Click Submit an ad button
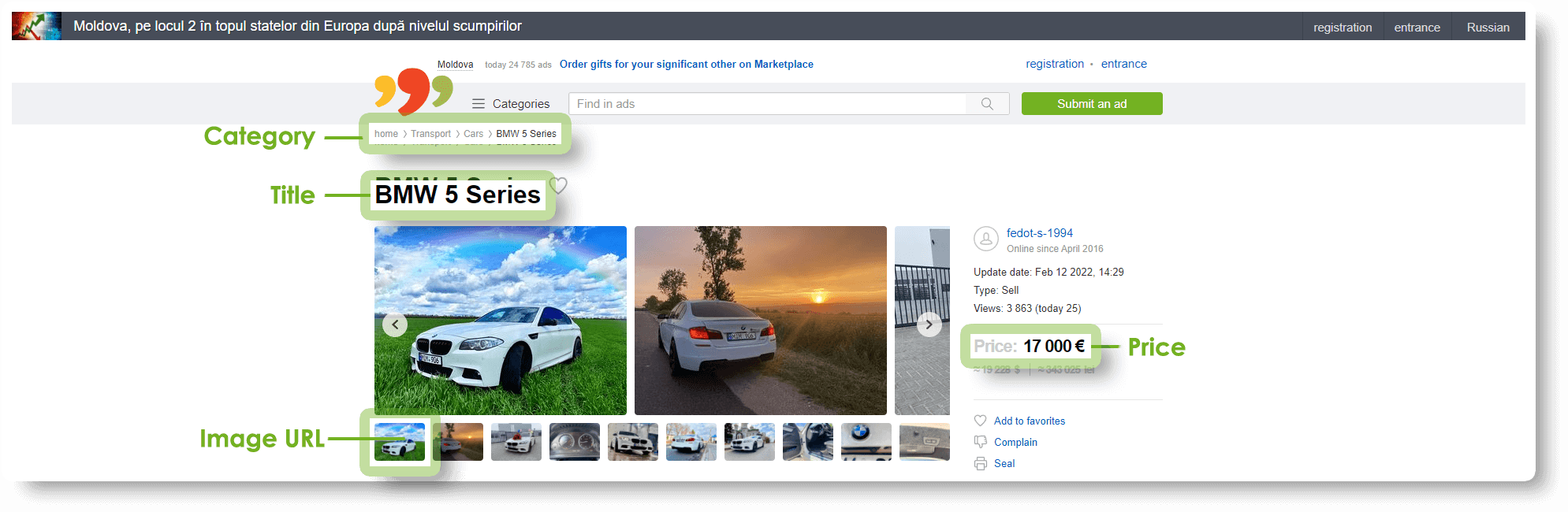1568x512 pixels. point(1092,104)
